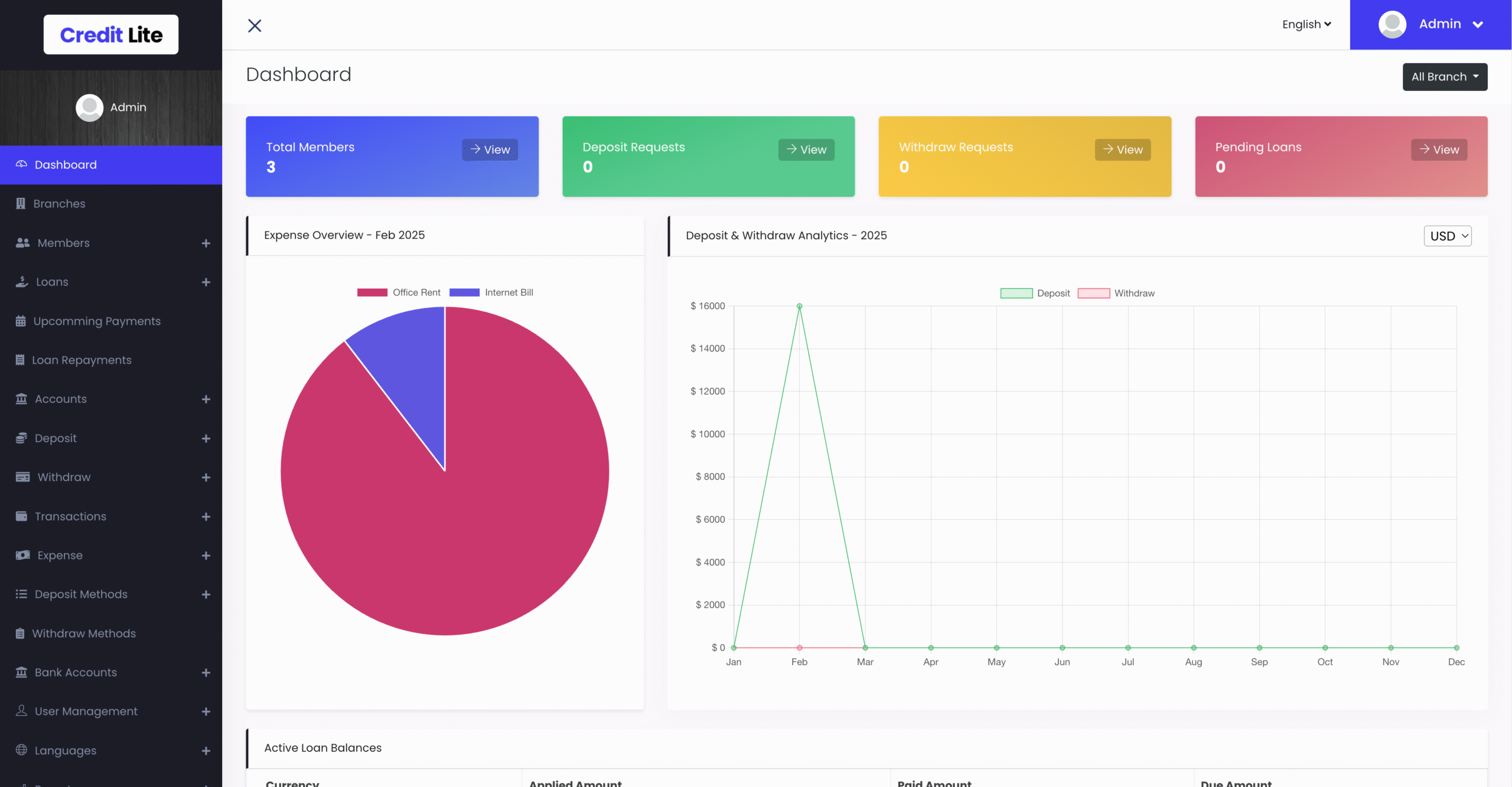This screenshot has width=1512, height=787.
Task: Click View on Pending Loans card
Action: point(1439,149)
